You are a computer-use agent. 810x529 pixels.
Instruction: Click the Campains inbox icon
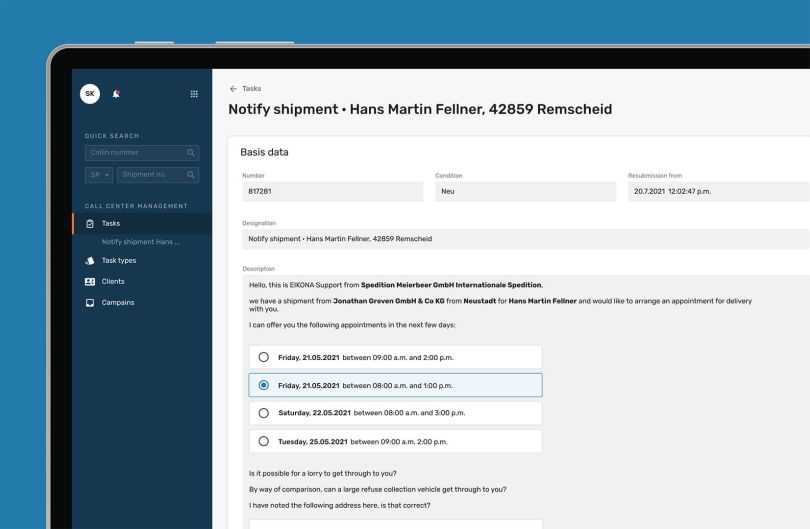point(90,303)
